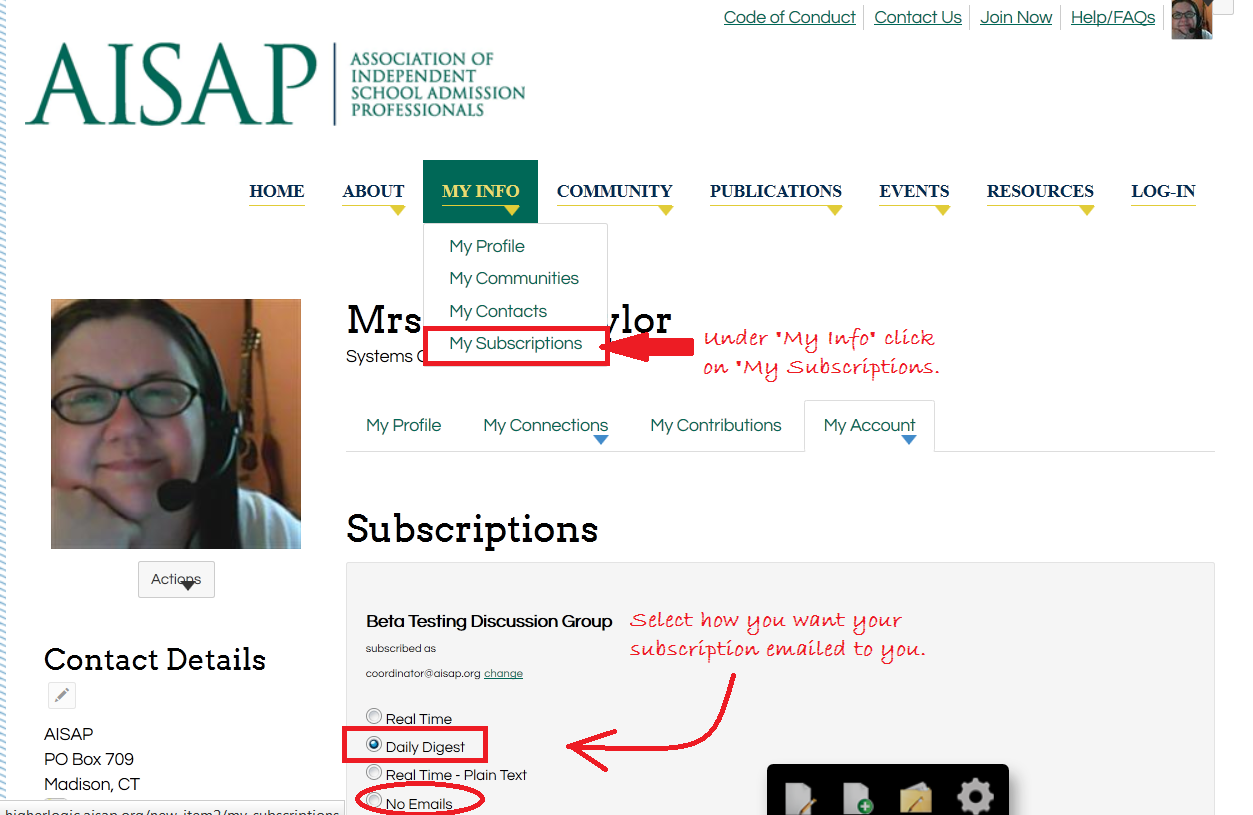The width and height of the screenshot is (1253, 815).
Task: Open the Code of Conduct link
Action: pos(789,17)
